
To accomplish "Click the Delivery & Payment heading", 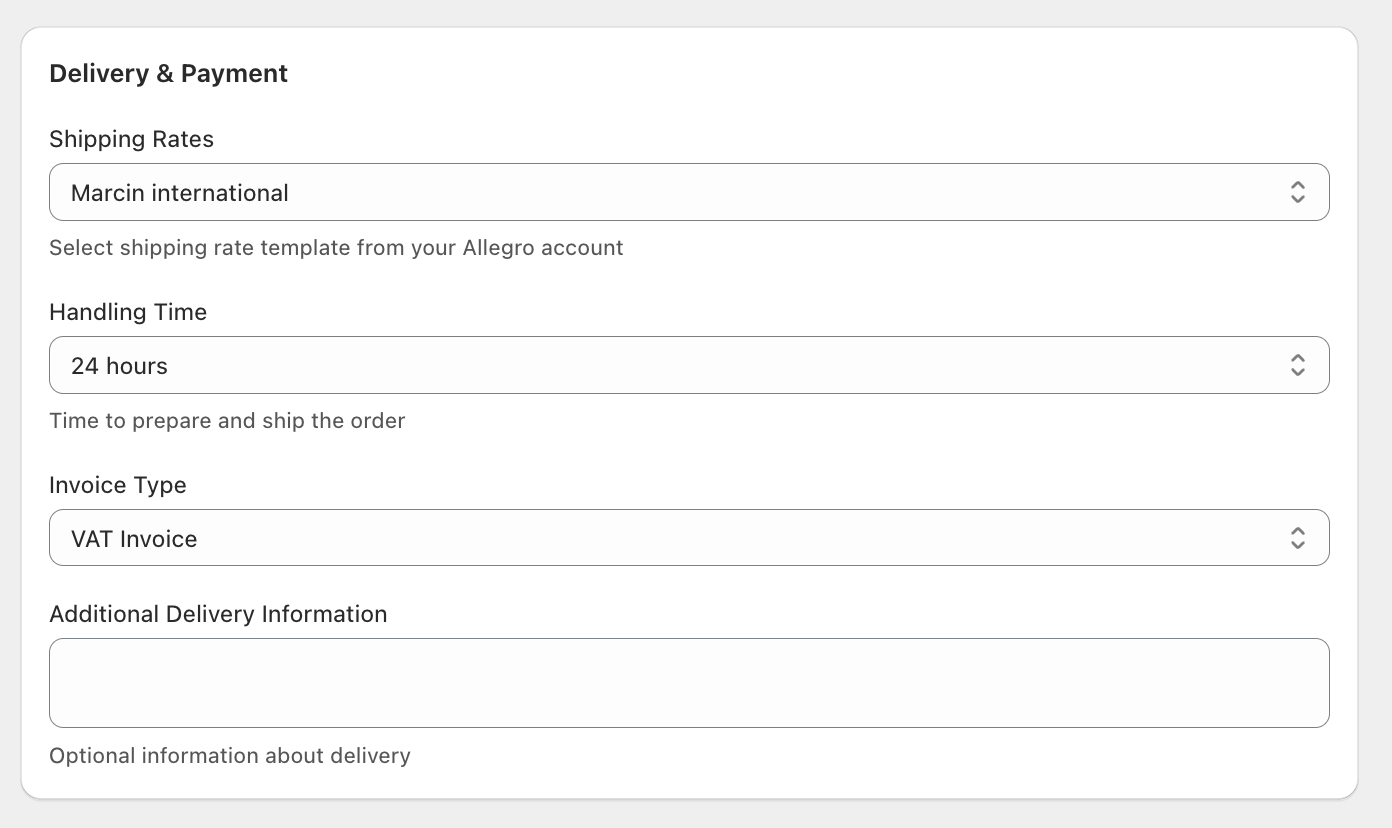I will click(x=169, y=74).
